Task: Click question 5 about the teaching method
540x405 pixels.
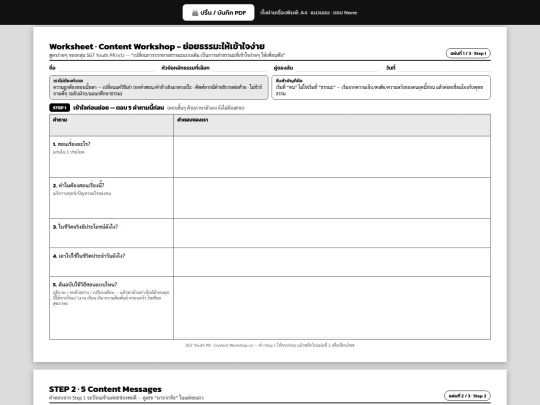Action: 111,308
